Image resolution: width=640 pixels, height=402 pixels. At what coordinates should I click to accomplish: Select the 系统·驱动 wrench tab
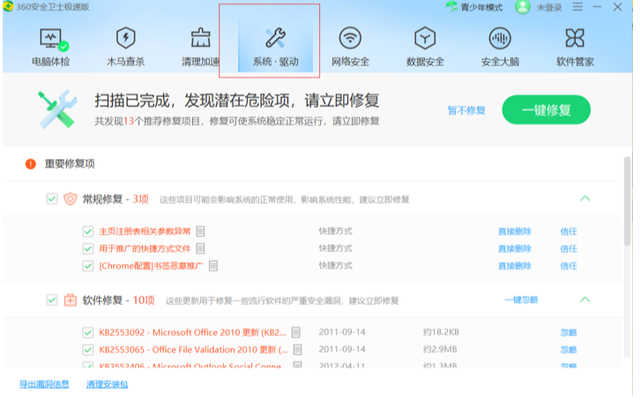point(276,47)
